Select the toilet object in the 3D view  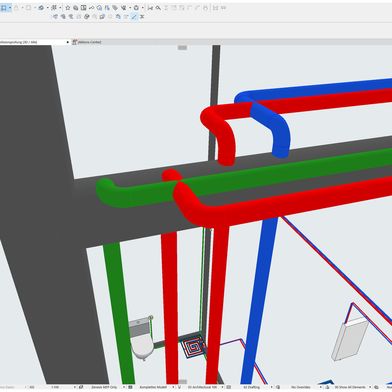click(x=142, y=339)
